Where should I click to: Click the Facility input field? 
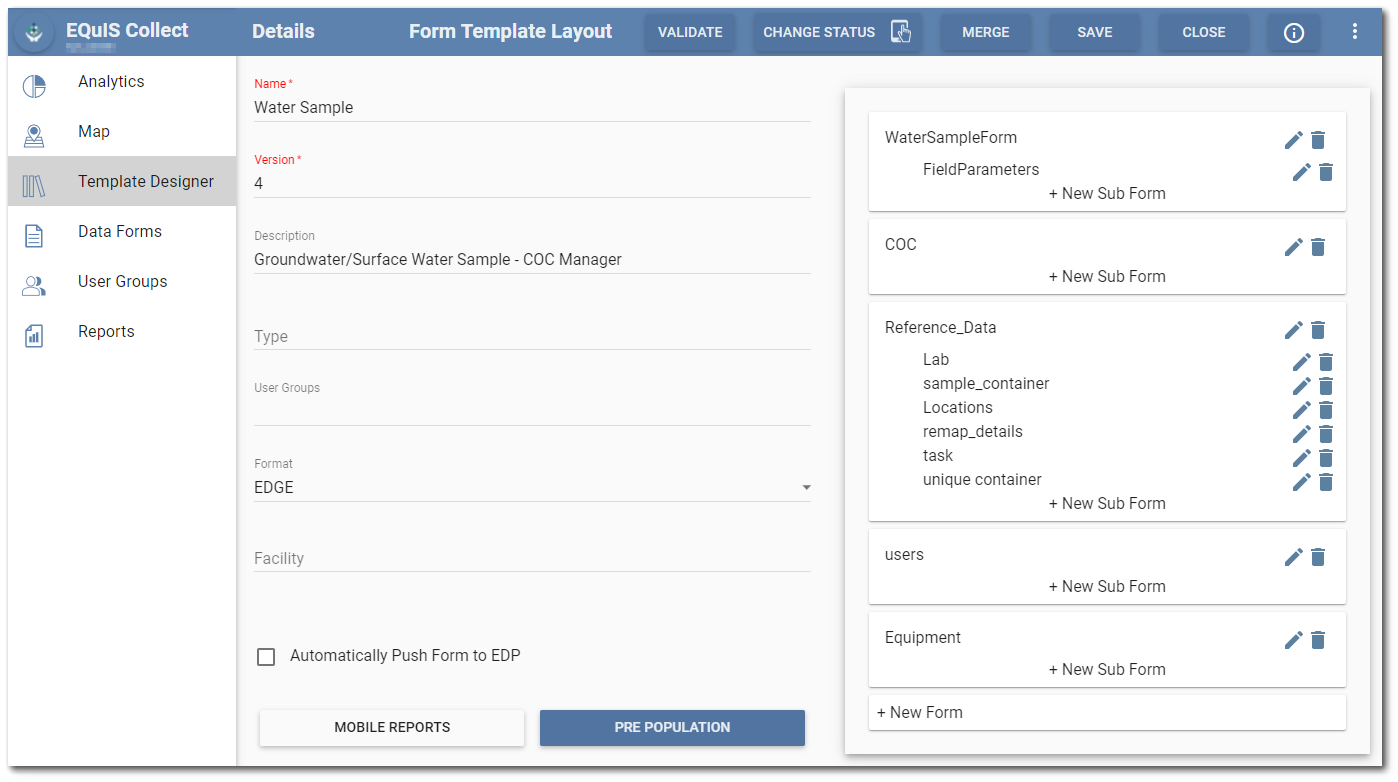click(x=532, y=559)
